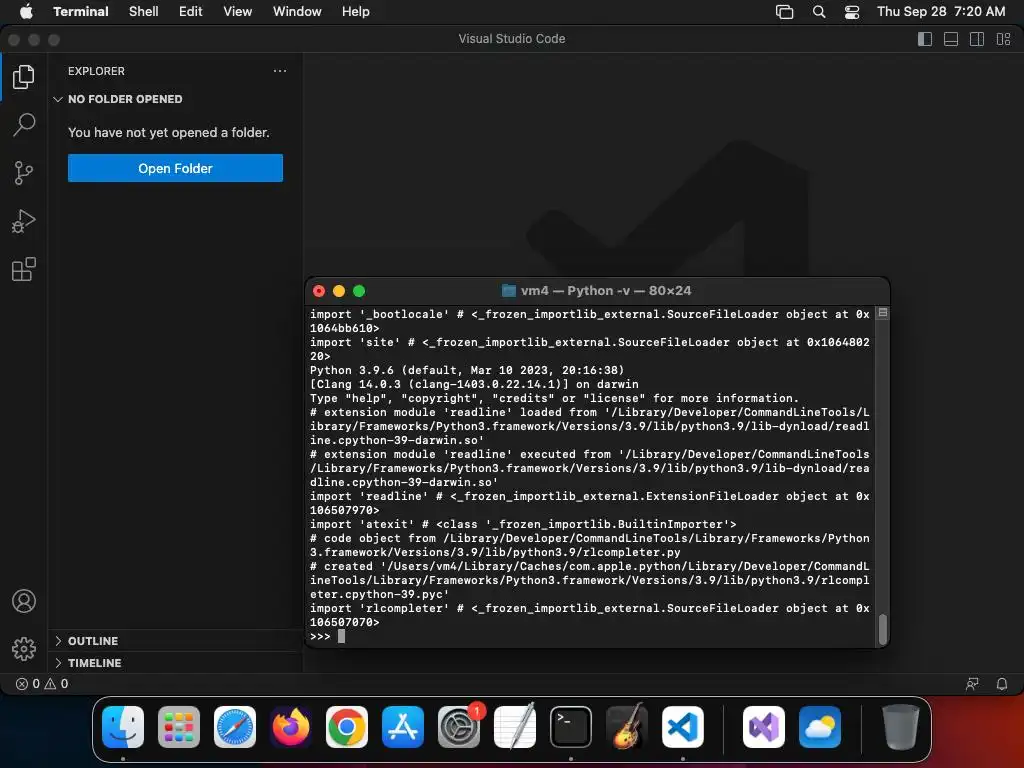Open the Customize Layout icon
The height and width of the screenshot is (768, 1024).
(1003, 39)
